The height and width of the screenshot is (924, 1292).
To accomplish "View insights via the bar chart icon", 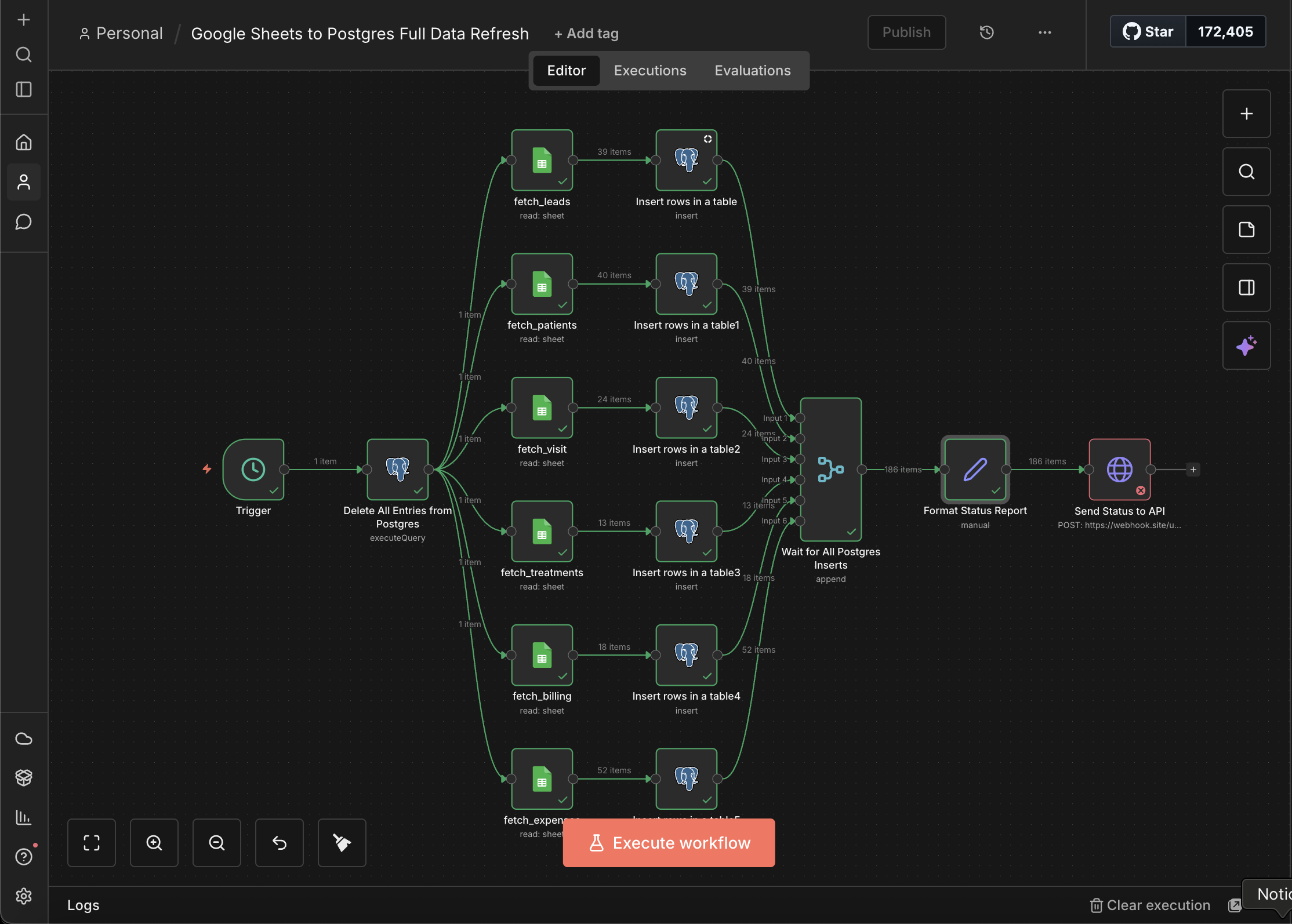I will click(24, 817).
